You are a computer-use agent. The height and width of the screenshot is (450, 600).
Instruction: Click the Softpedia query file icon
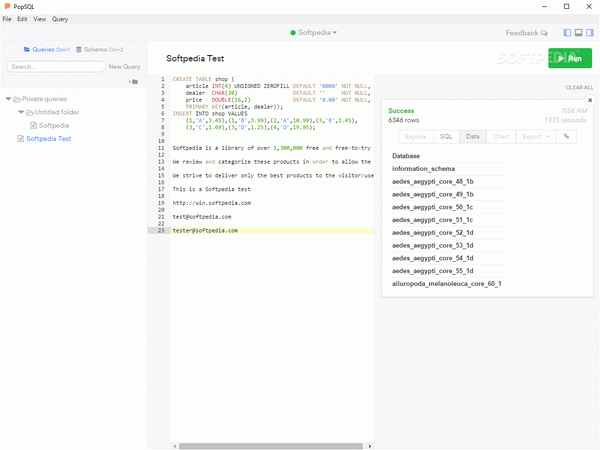click(33, 126)
